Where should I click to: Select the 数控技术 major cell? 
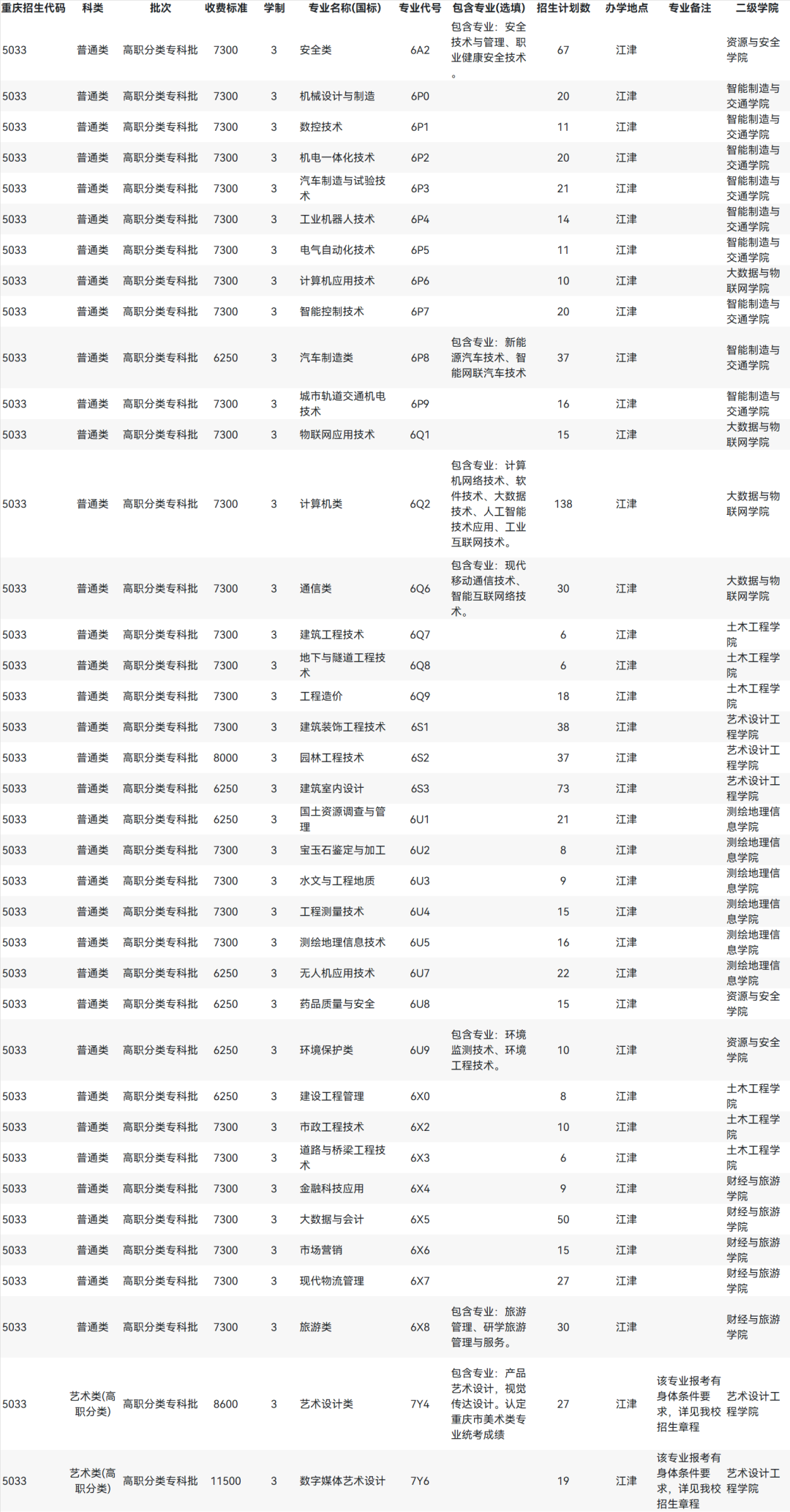point(321,127)
